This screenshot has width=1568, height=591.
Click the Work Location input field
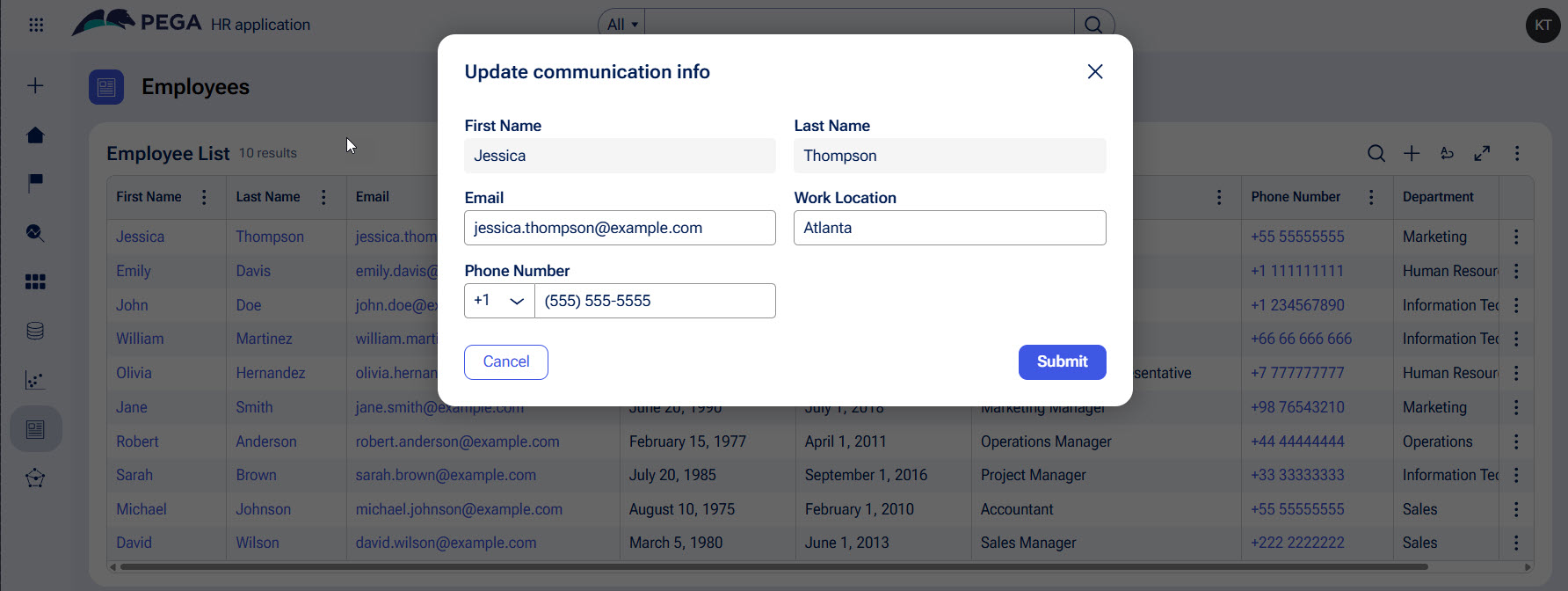pos(949,228)
